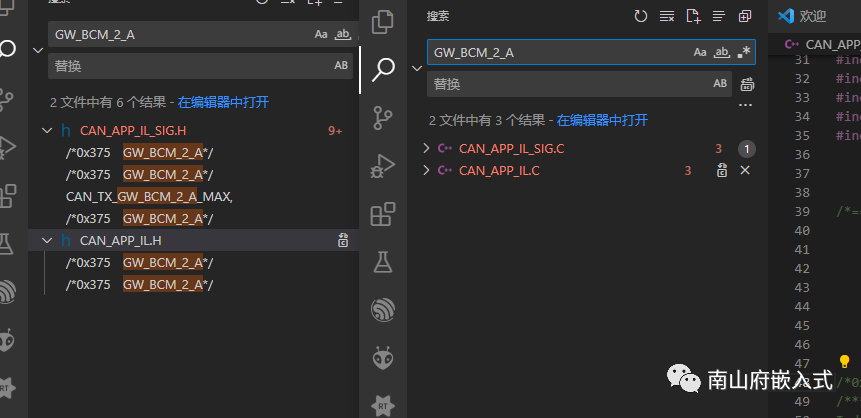Dismiss the CAN_APP_IL.C result with X
The width and height of the screenshot is (861, 418).
click(744, 171)
